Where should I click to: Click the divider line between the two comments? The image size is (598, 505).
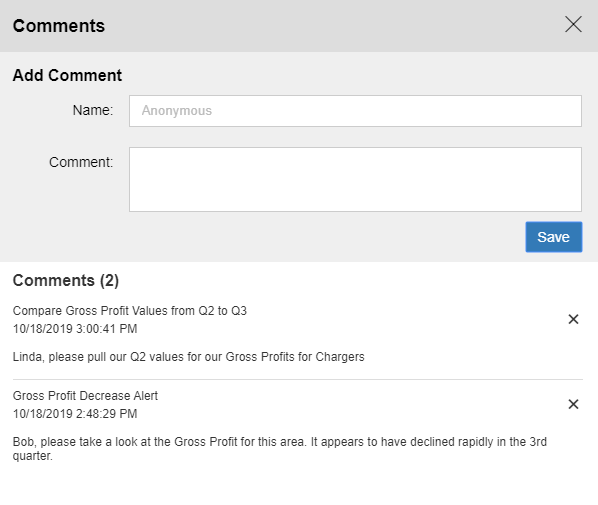click(298, 380)
